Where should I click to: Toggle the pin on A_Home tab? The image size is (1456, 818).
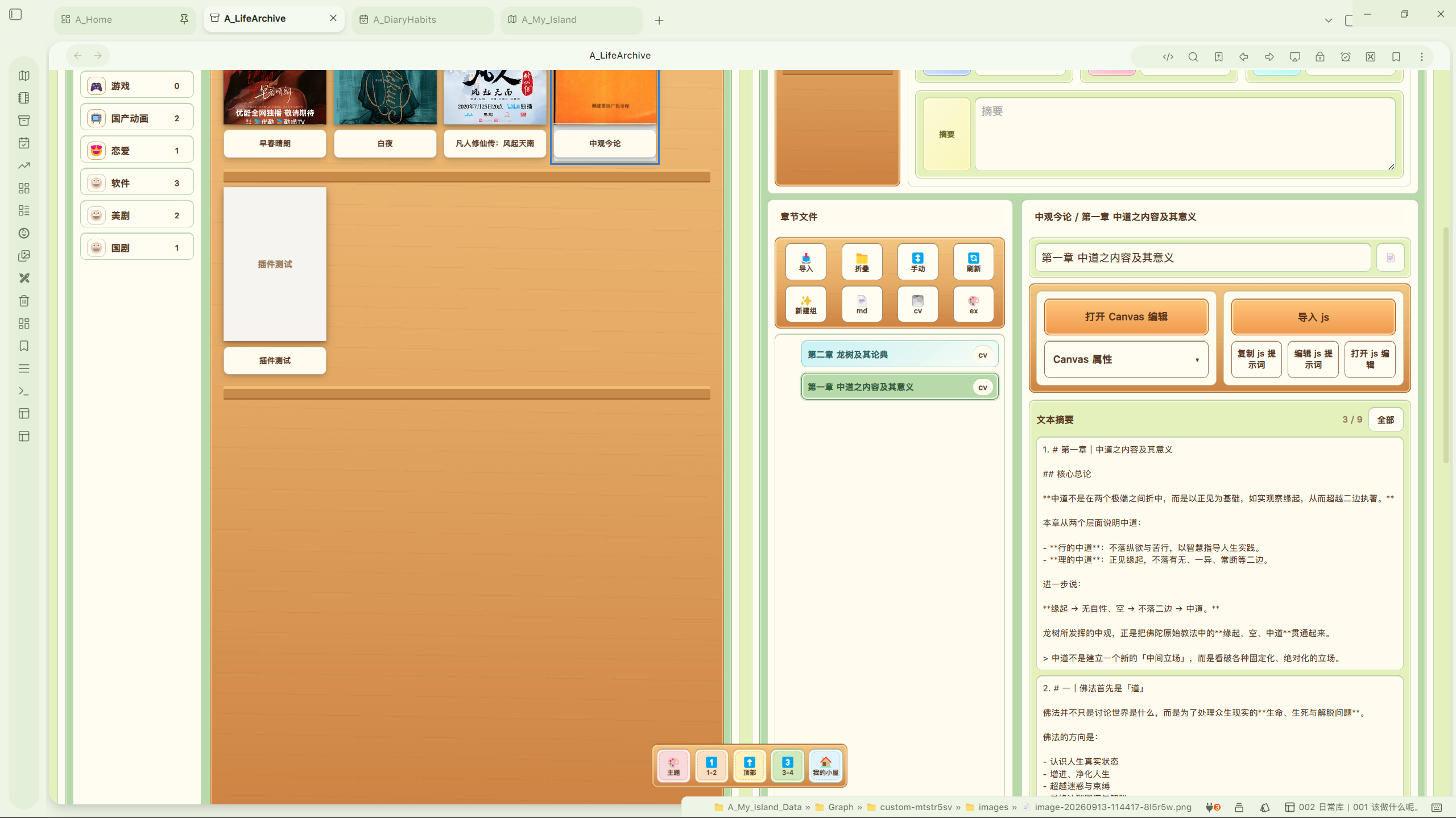pos(184,19)
